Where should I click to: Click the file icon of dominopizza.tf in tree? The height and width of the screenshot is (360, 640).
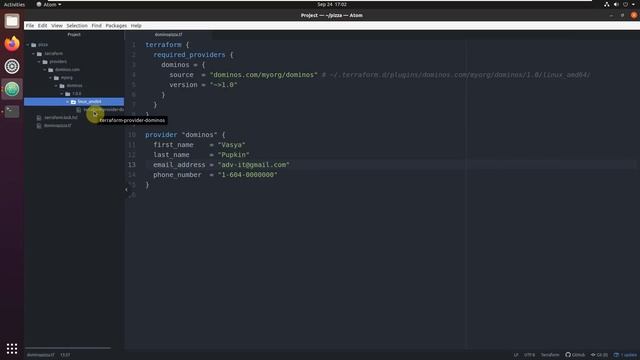(x=39, y=126)
